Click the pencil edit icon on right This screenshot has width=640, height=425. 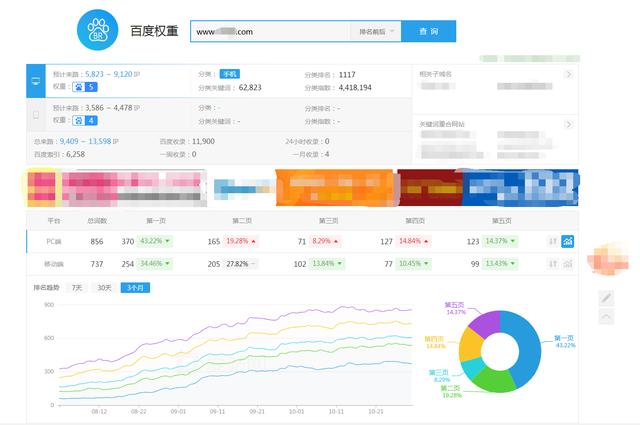(x=606, y=298)
